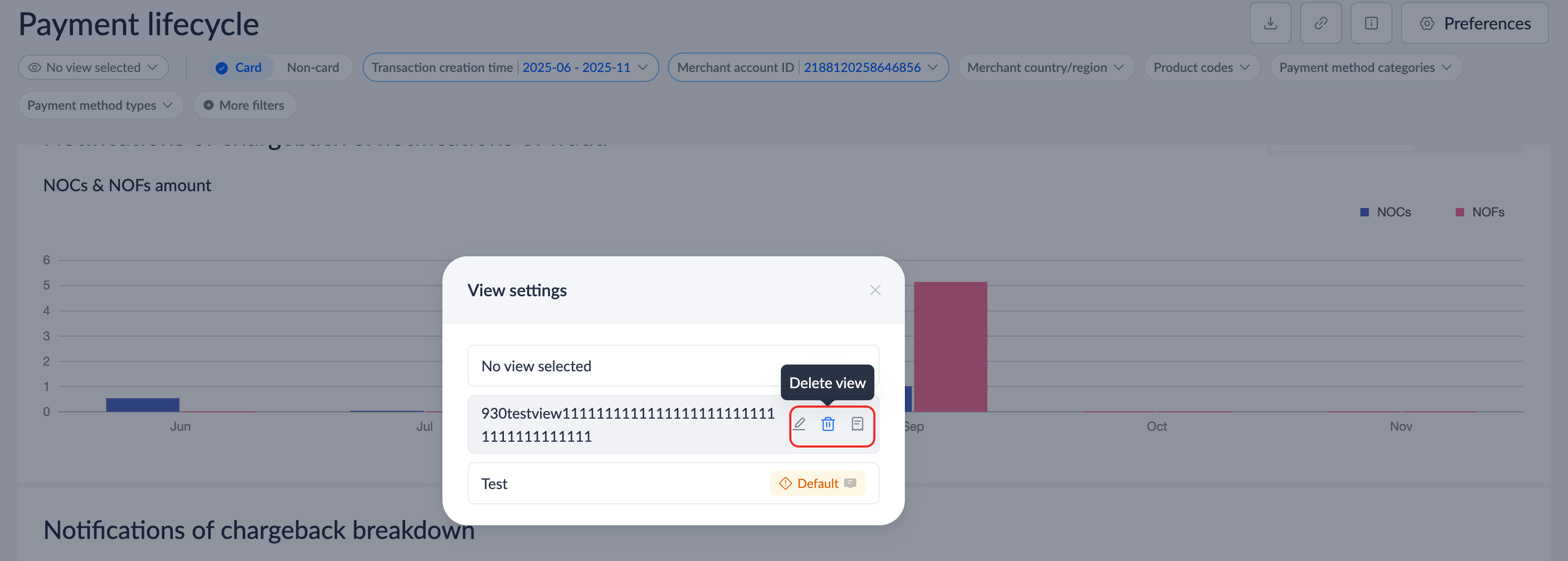Open Preferences

(x=1474, y=23)
